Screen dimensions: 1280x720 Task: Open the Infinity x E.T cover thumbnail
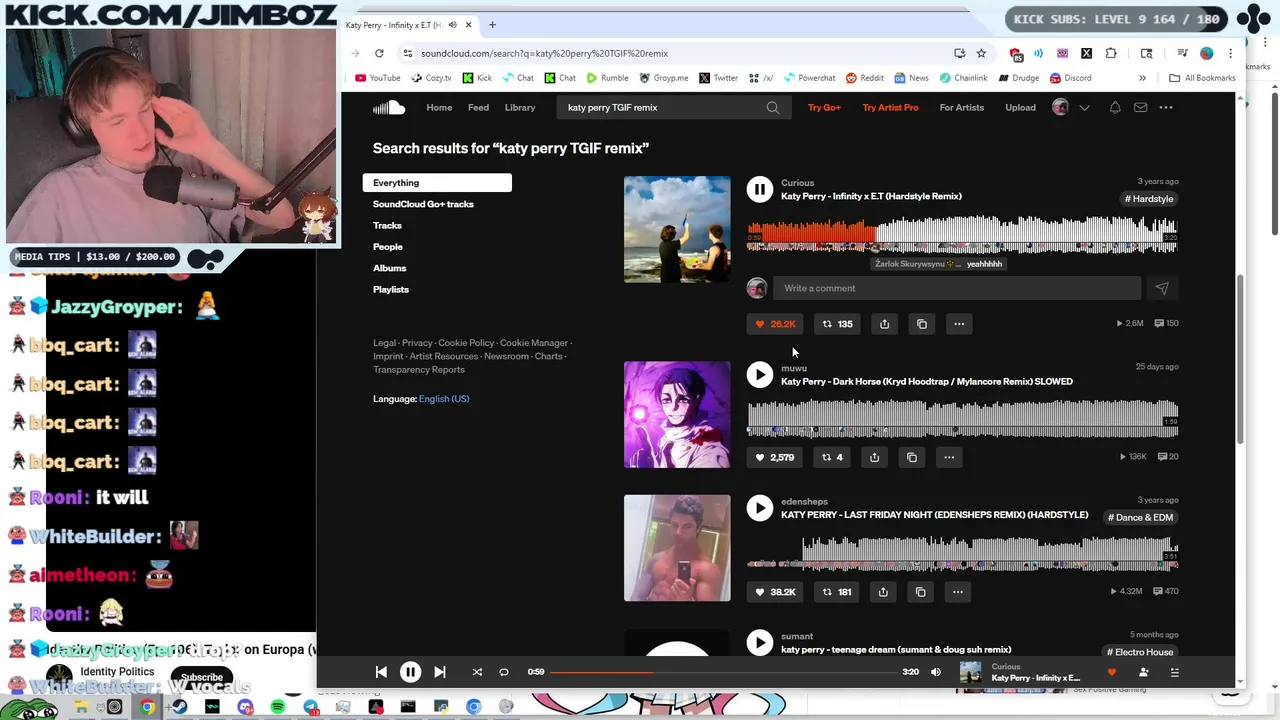(x=677, y=229)
